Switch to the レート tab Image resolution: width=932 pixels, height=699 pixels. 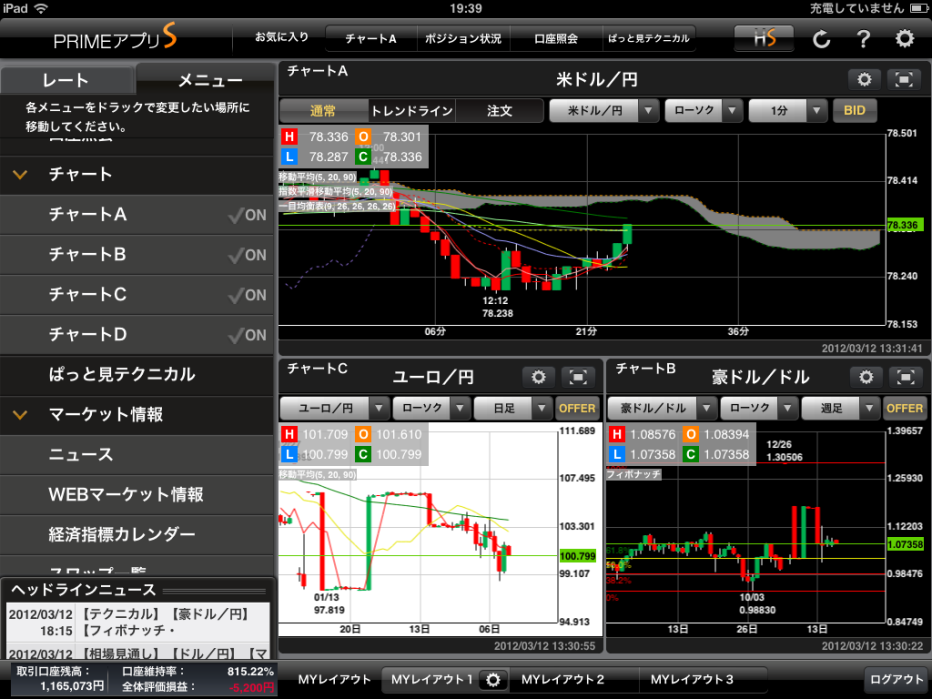pos(66,81)
